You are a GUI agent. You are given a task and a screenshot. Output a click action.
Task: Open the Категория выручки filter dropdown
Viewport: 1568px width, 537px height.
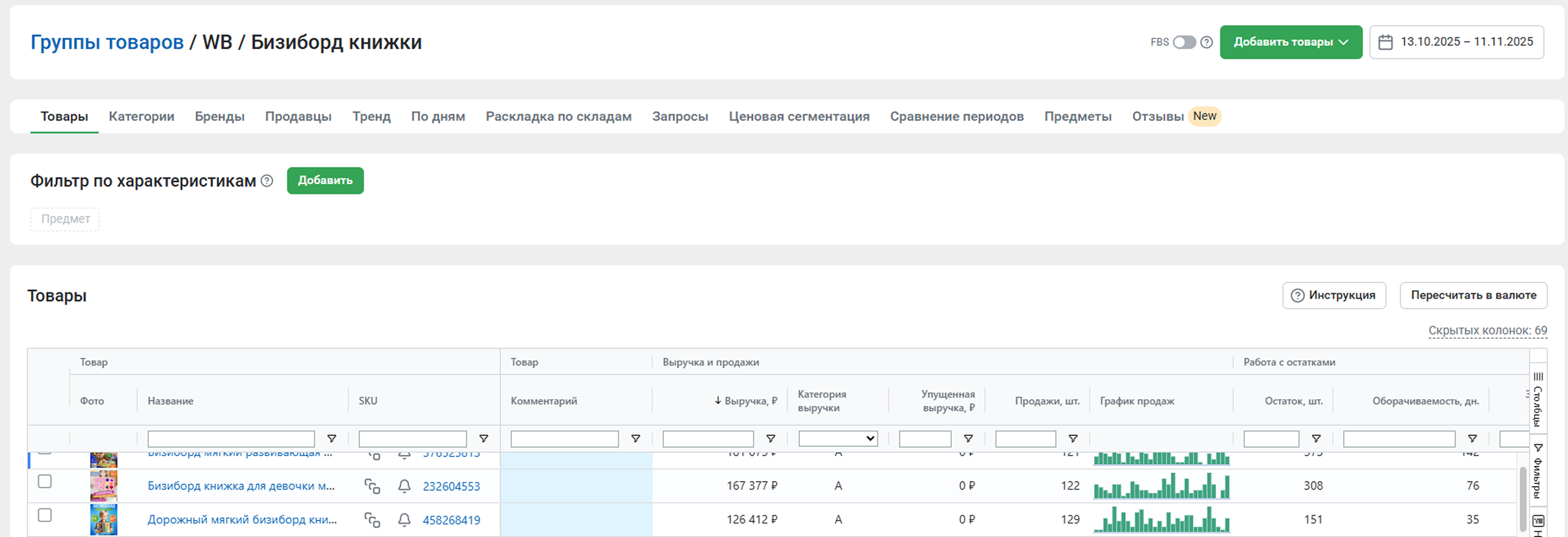838,438
